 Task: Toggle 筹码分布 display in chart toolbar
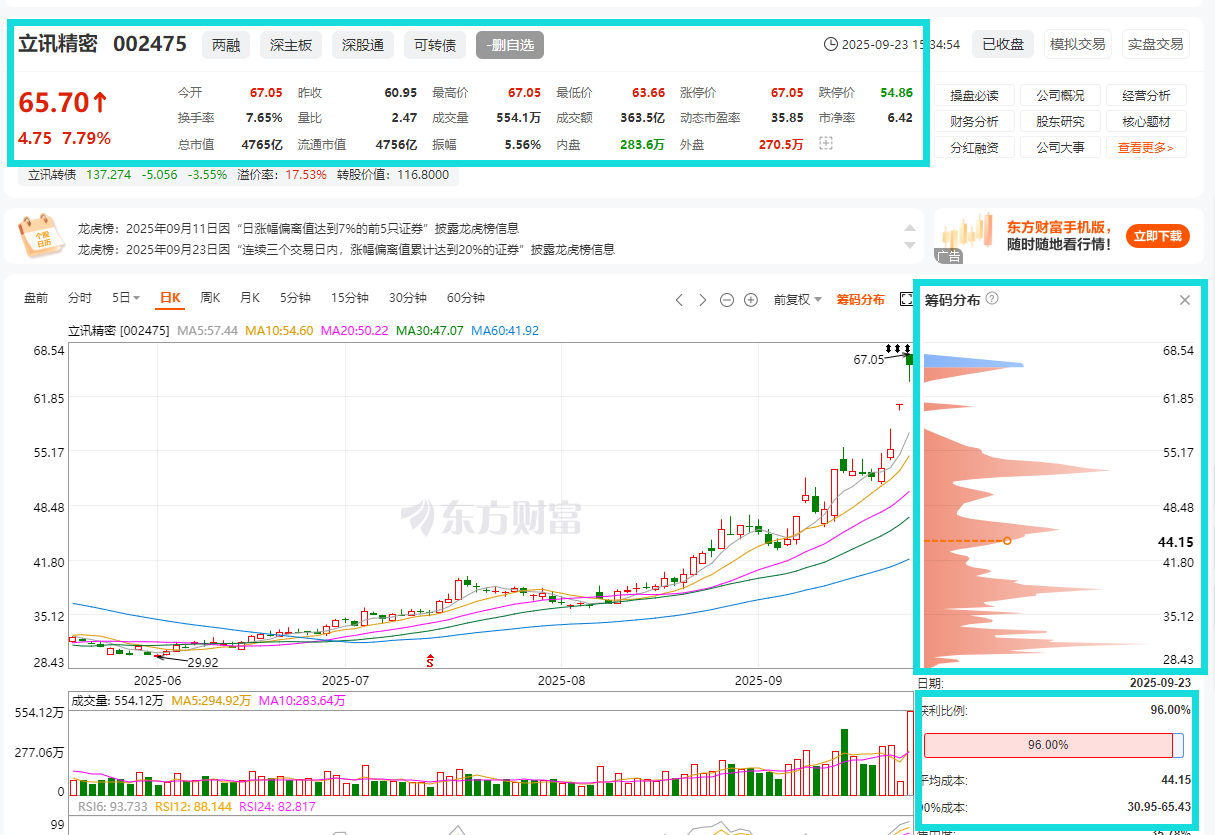861,299
